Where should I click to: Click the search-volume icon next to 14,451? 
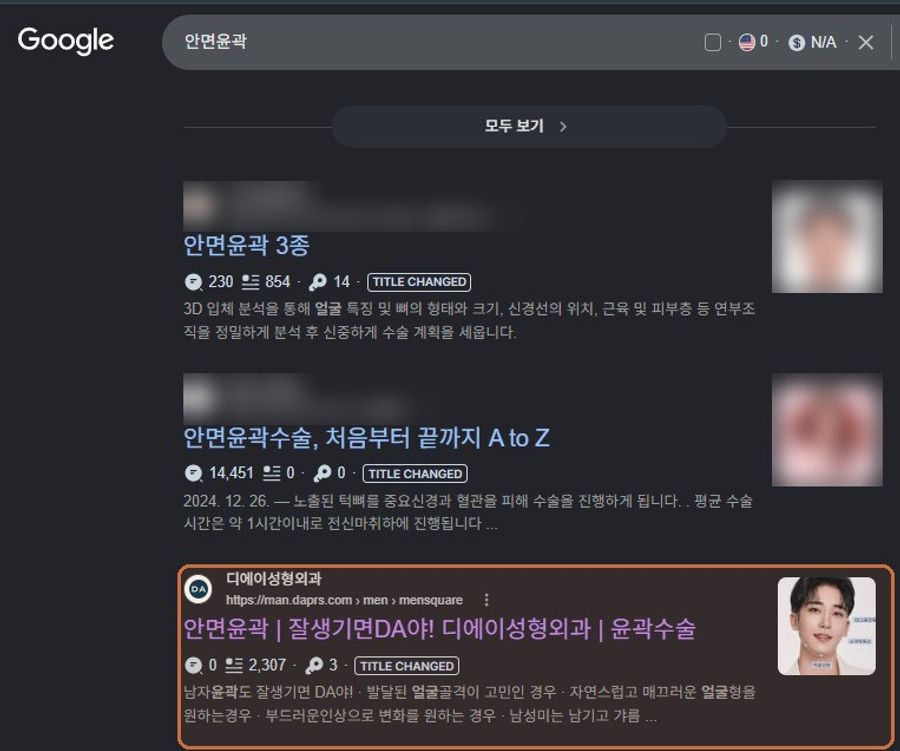pyautogui.click(x=193, y=474)
